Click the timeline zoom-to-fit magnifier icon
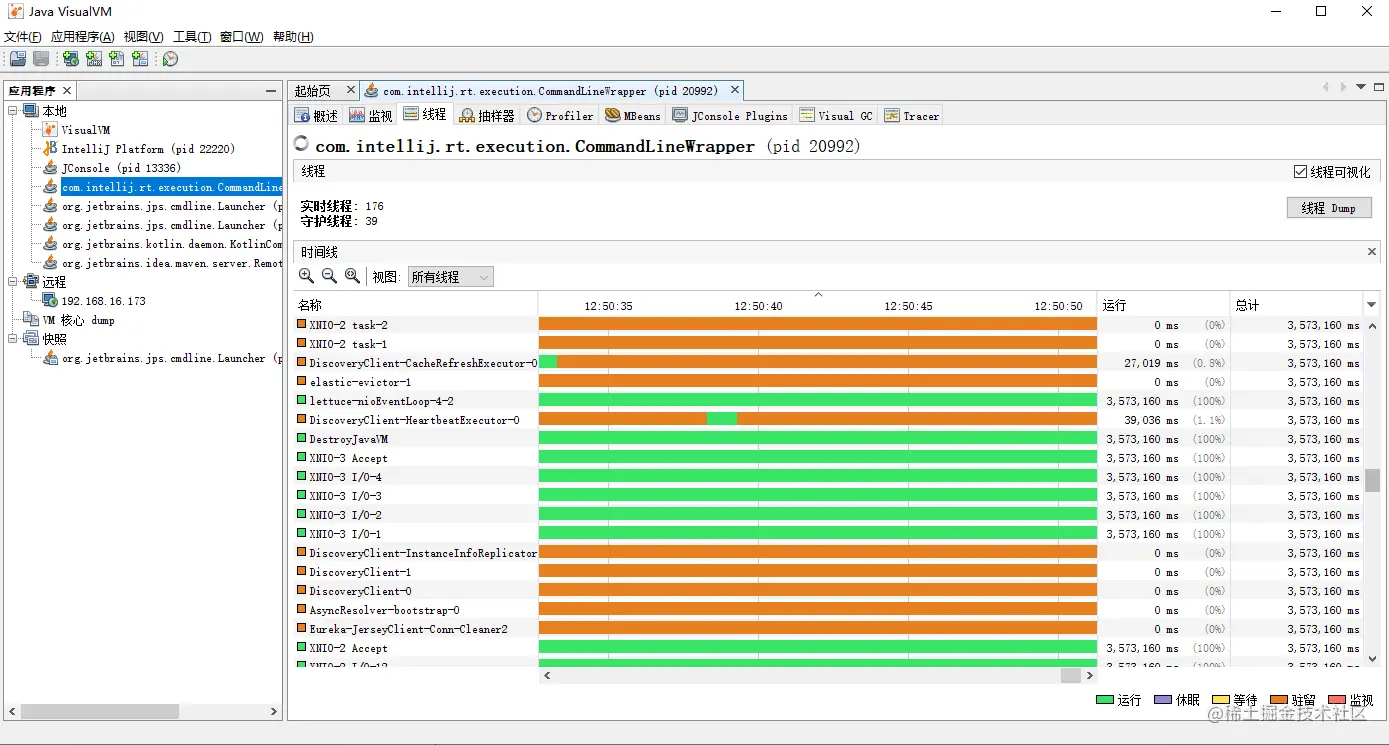1389x745 pixels. (352, 276)
